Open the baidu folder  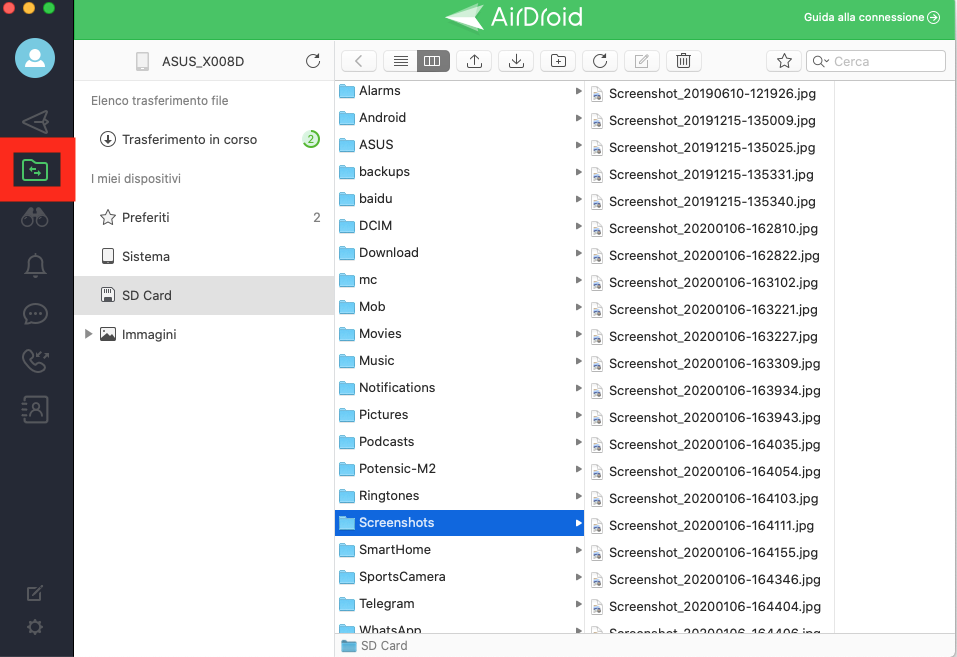pos(460,198)
